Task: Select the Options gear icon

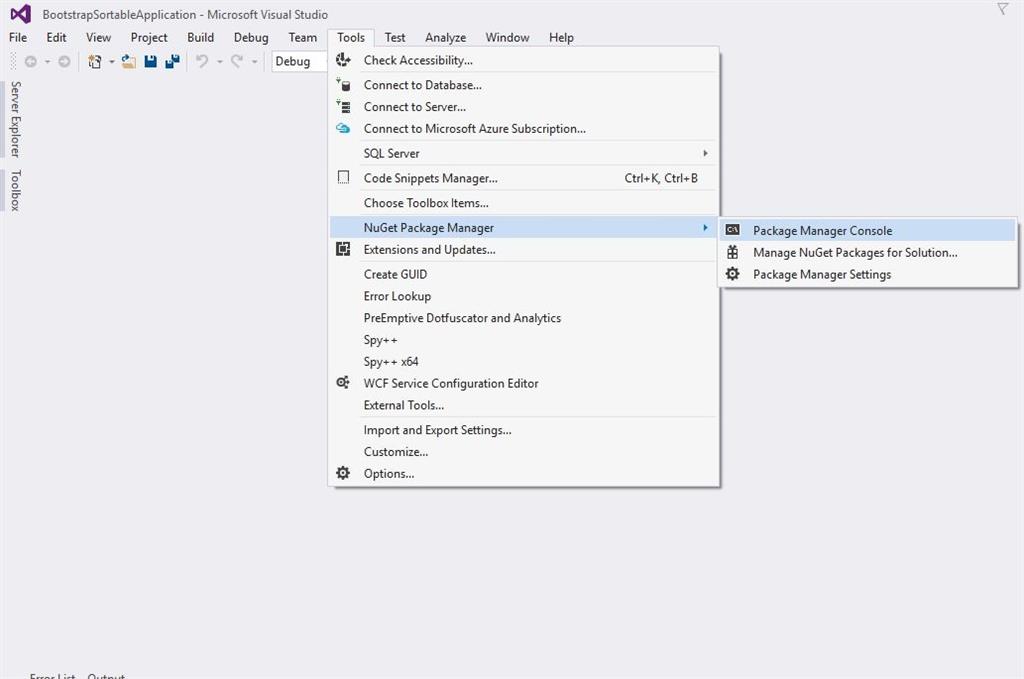Action: [x=343, y=473]
